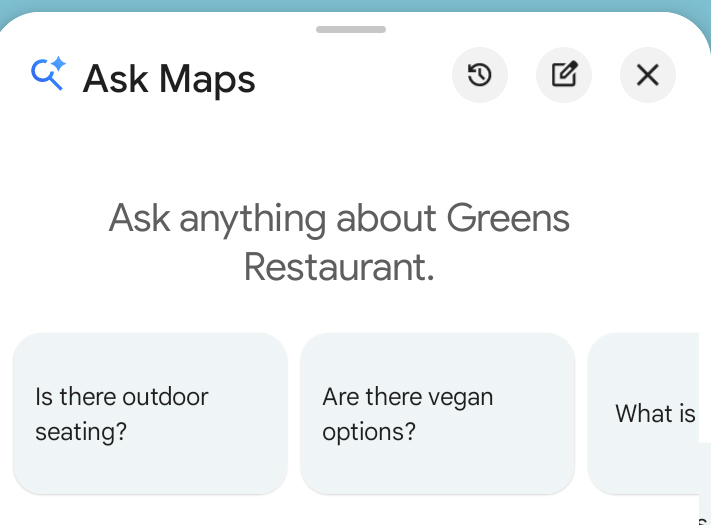
Task: Click the word "Restaurant." in the prompt
Action: [339, 267]
